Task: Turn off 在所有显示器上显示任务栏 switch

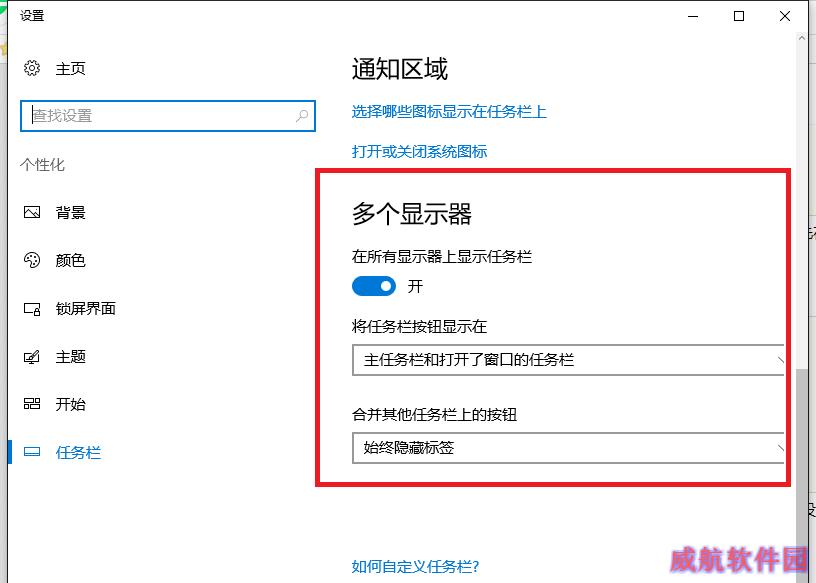Action: [374, 286]
